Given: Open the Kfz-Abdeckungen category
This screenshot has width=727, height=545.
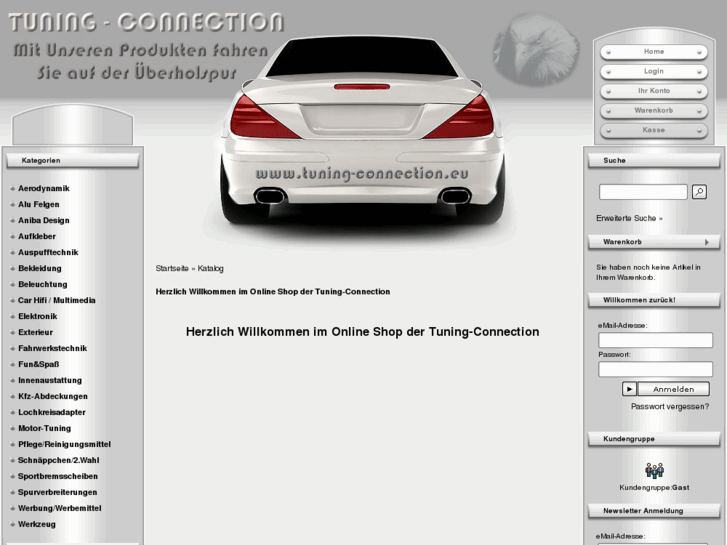Looking at the screenshot, I should [52, 397].
